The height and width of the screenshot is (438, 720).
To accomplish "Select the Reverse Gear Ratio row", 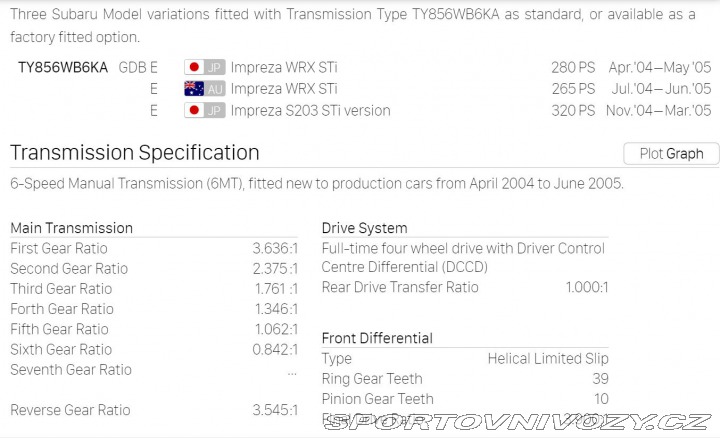I will coord(154,410).
